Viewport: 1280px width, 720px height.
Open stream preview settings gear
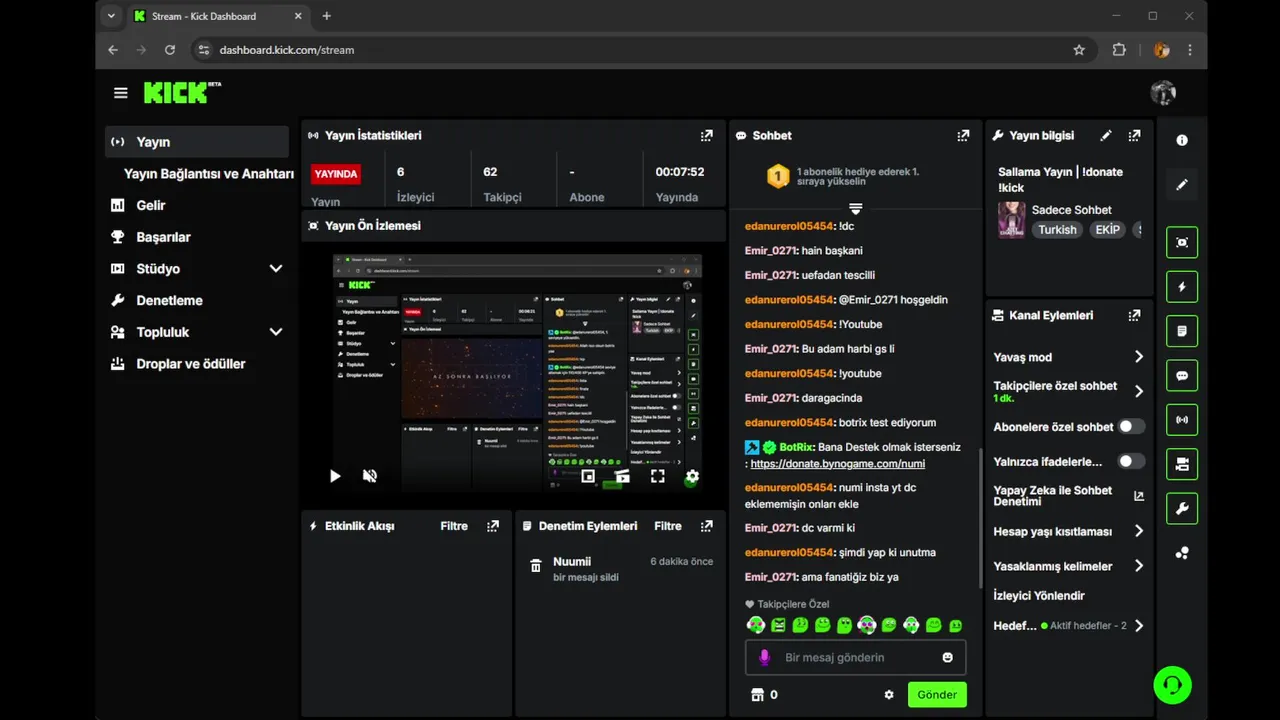[x=692, y=476]
